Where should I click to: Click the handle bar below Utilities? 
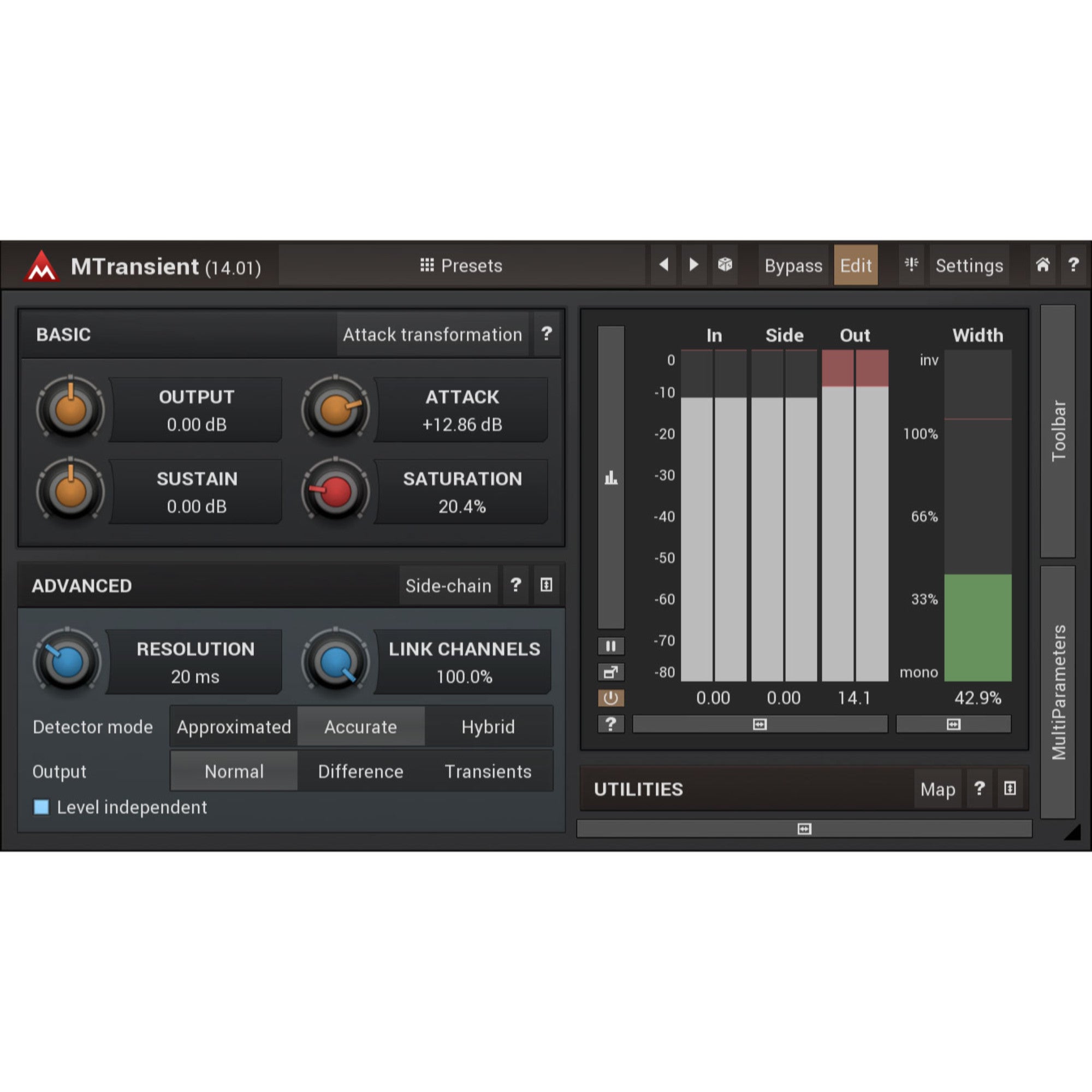tap(804, 829)
